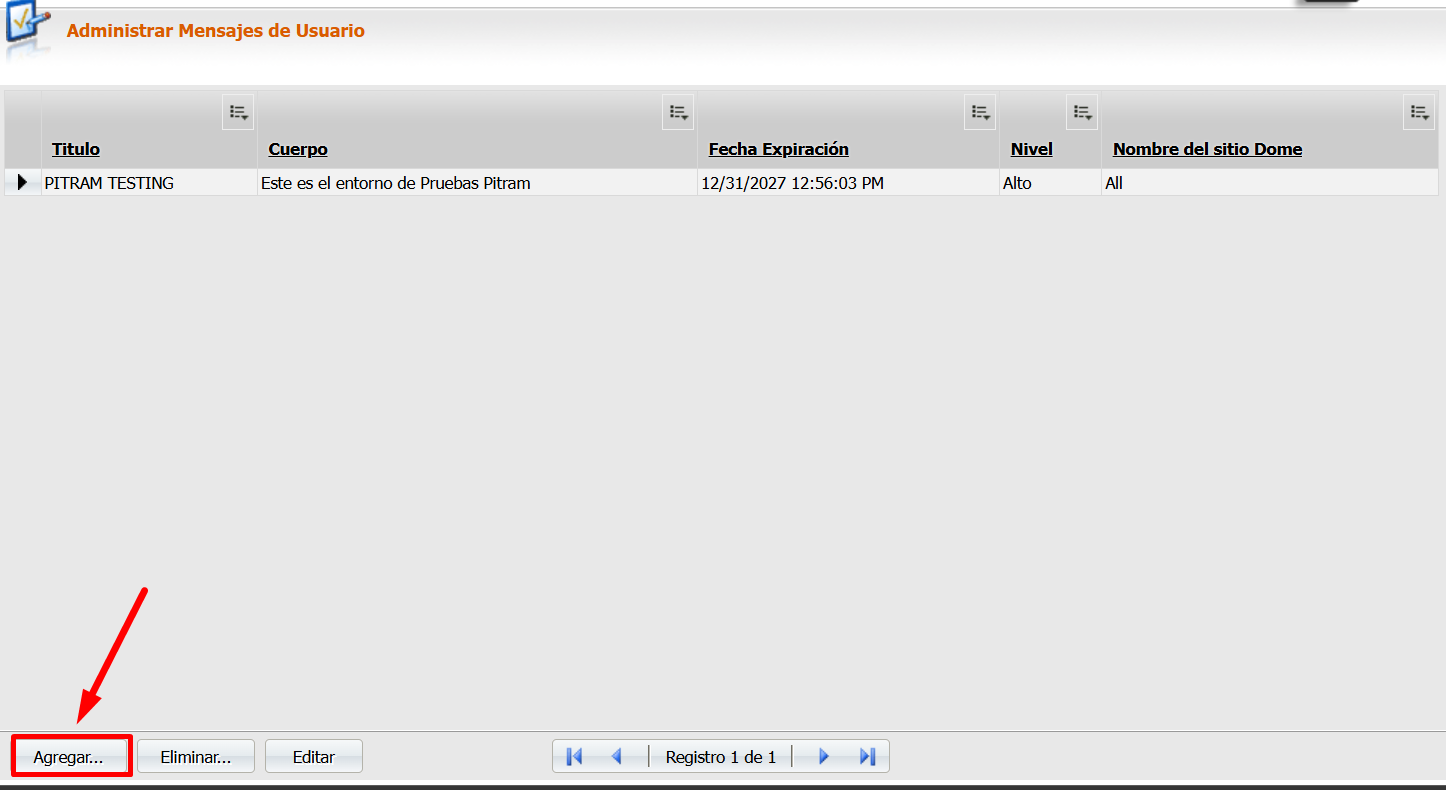Select the PITRAM TESTING title cell
Screen dimensions: 1446x790
tap(109, 183)
